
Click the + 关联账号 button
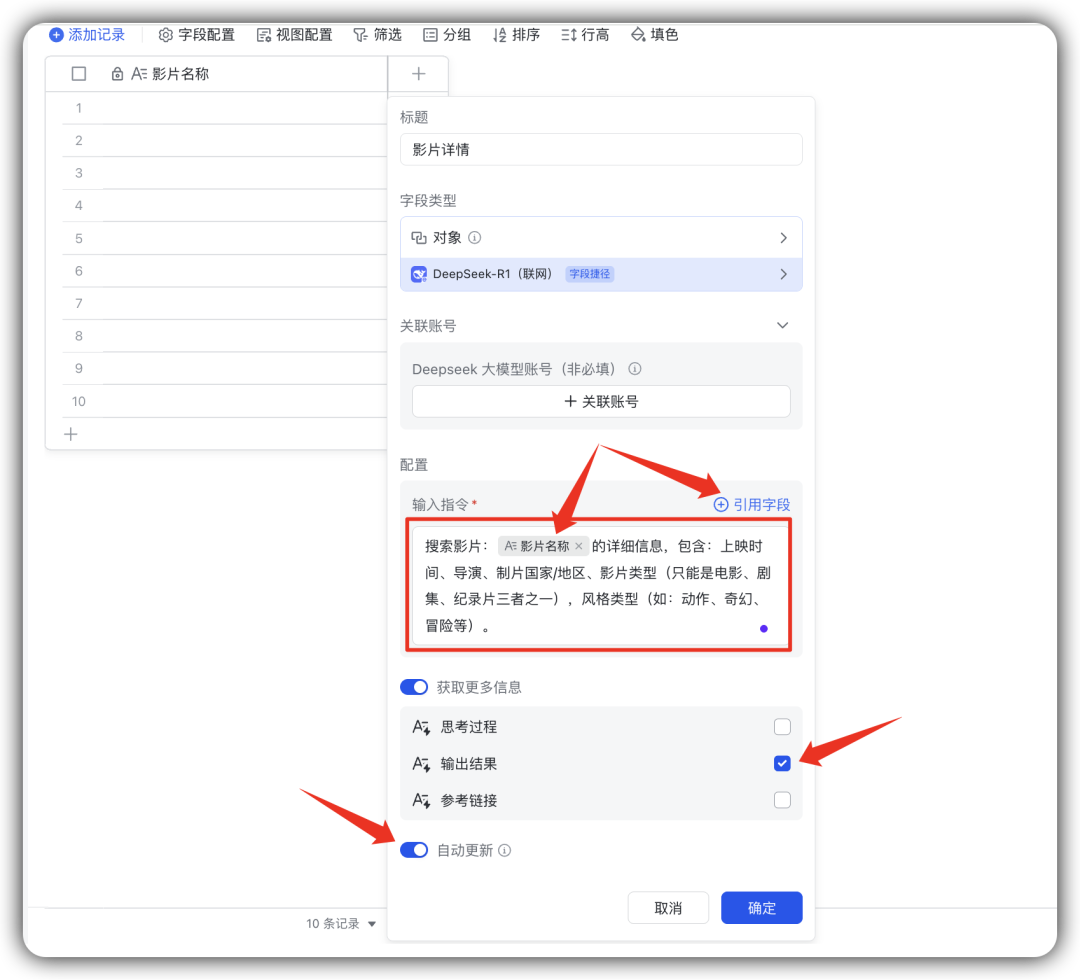coord(601,402)
